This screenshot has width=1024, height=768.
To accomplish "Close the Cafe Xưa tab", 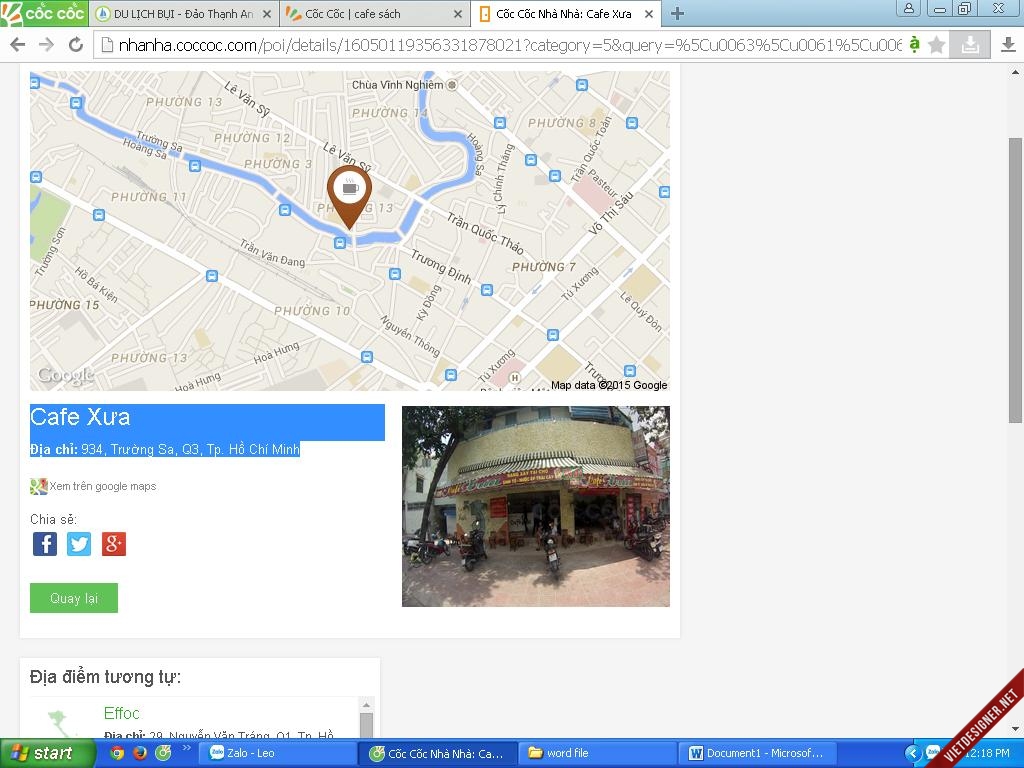I will point(648,14).
